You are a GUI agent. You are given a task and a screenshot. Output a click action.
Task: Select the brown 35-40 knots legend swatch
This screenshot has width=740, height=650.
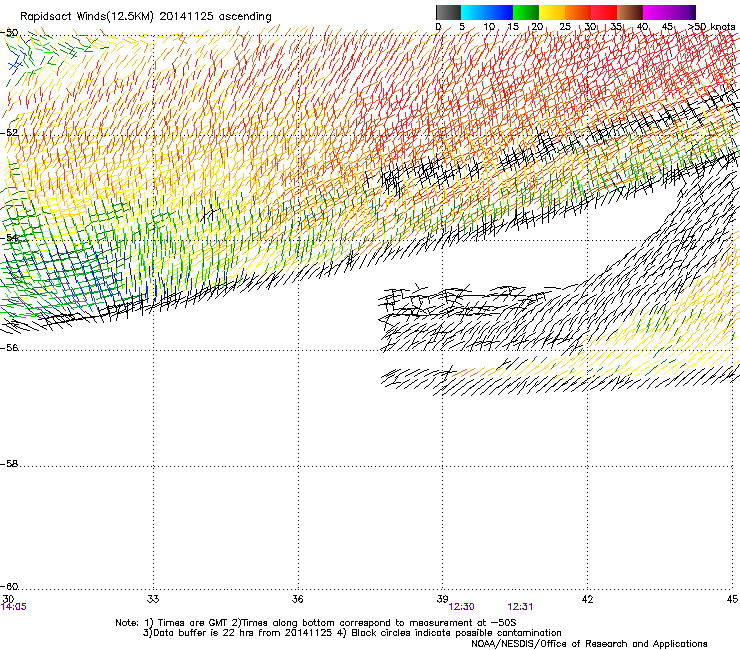630,12
